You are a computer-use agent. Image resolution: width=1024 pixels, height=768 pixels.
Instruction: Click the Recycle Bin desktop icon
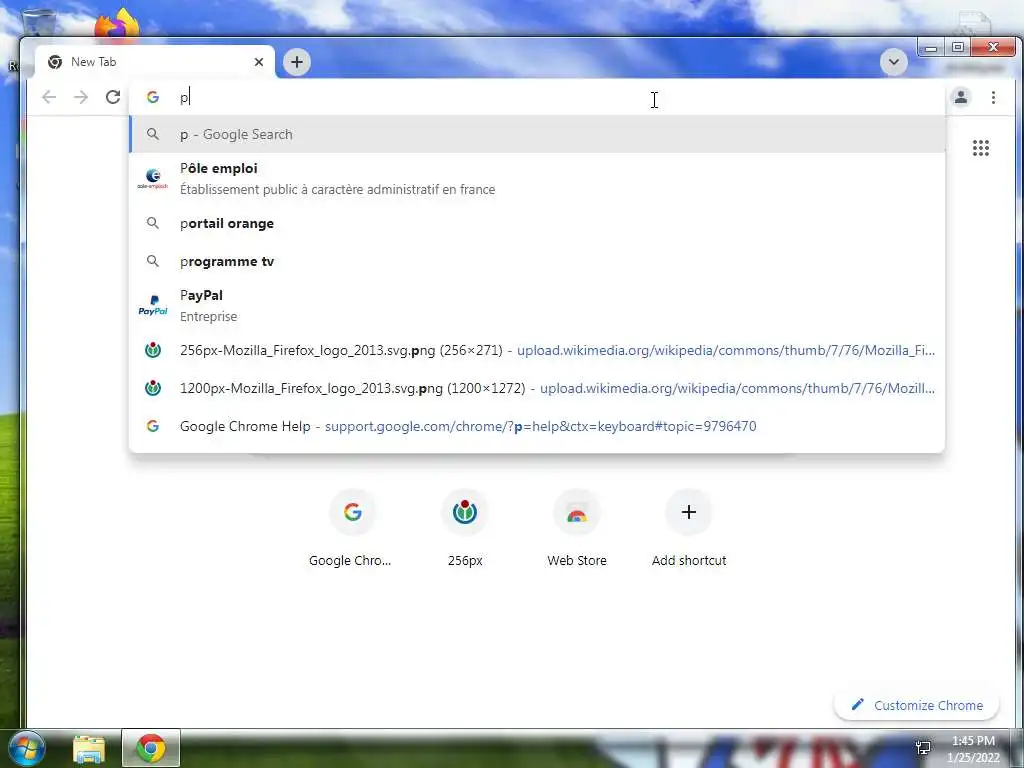pos(38,24)
